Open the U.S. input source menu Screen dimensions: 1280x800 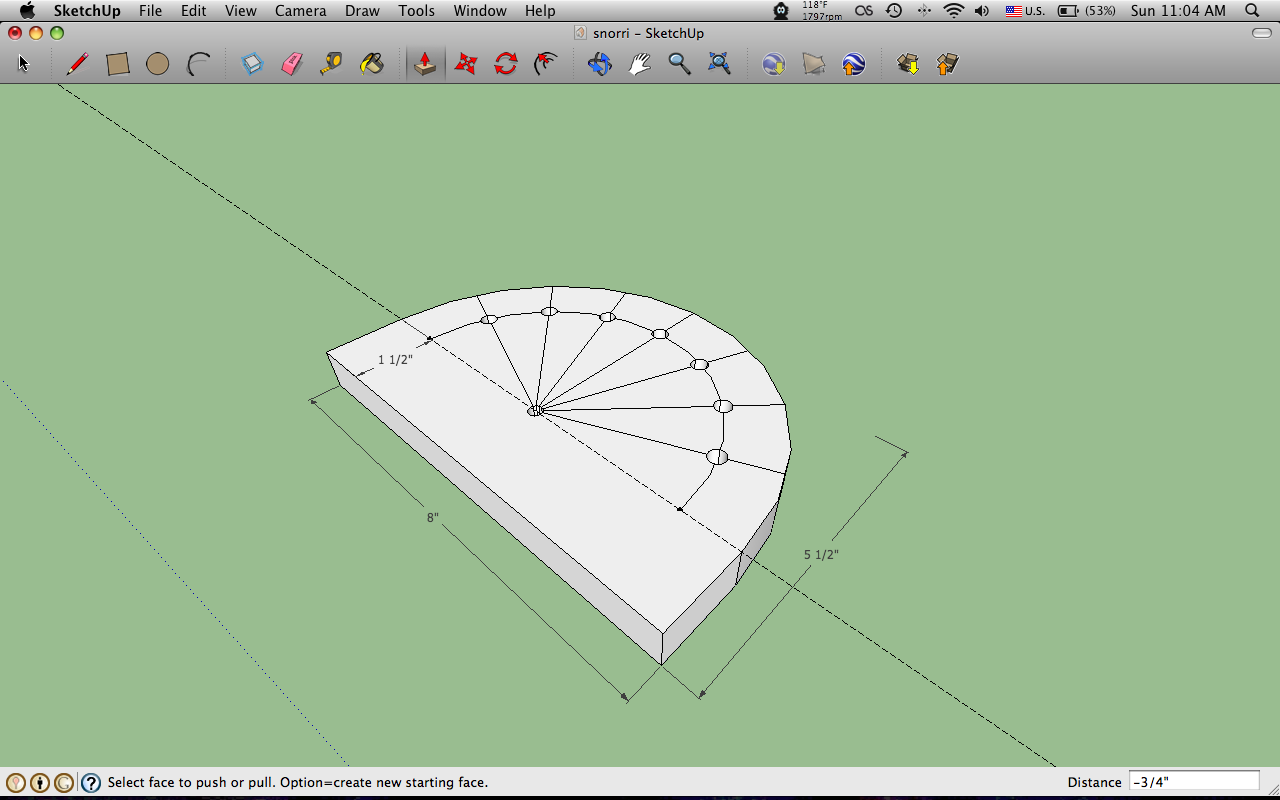click(x=1026, y=11)
